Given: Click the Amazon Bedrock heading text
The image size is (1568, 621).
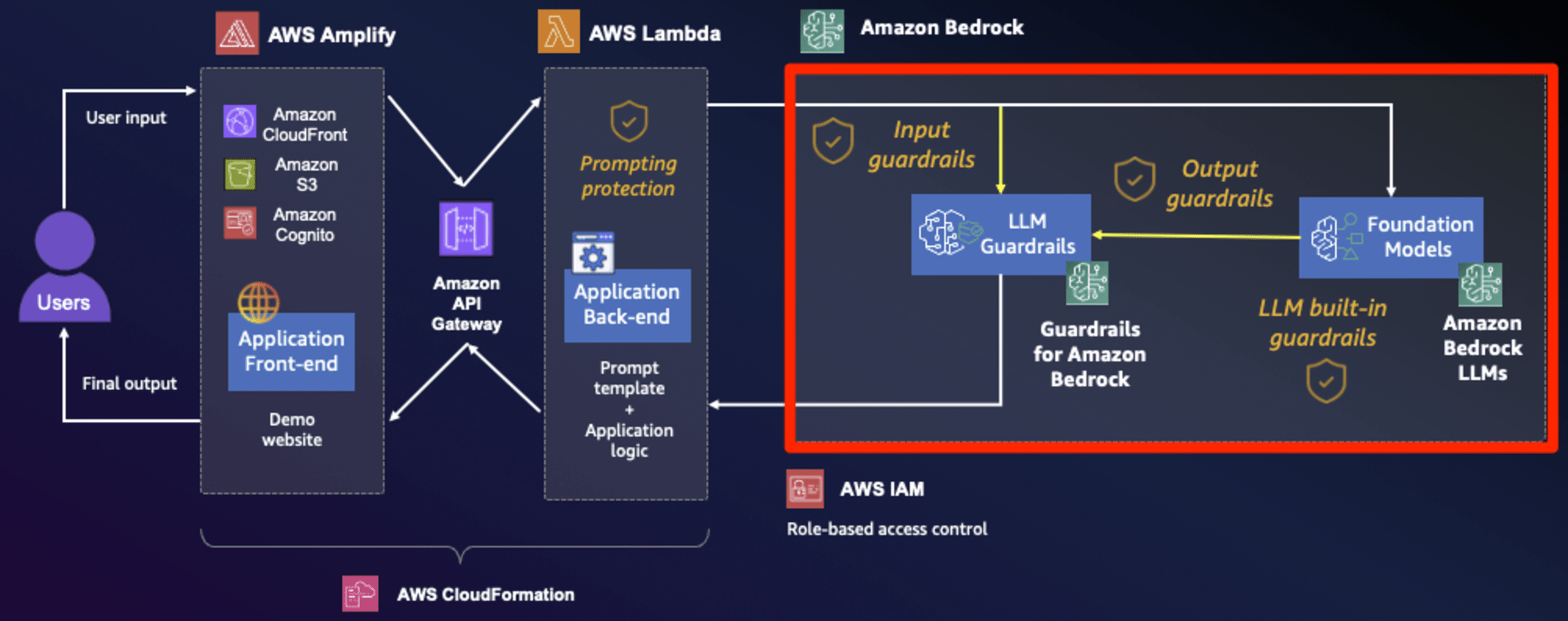Looking at the screenshot, I should [x=942, y=28].
